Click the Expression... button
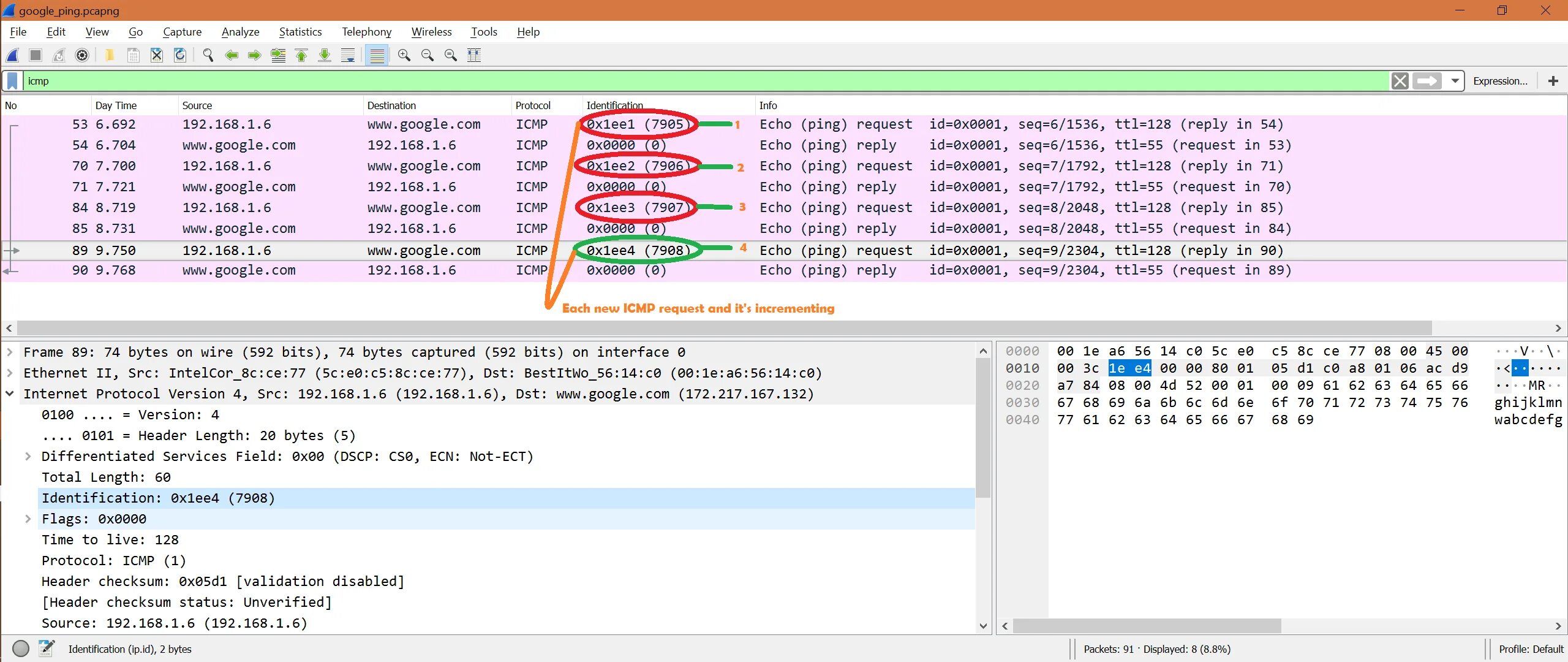The width and height of the screenshot is (1568, 662). point(1500,81)
